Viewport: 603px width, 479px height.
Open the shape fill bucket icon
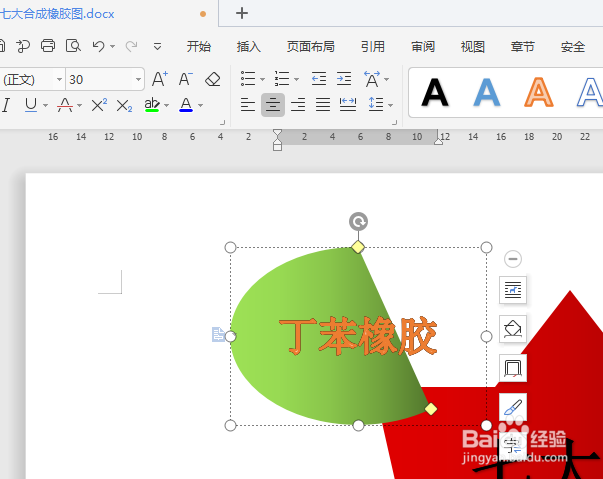[x=513, y=329]
